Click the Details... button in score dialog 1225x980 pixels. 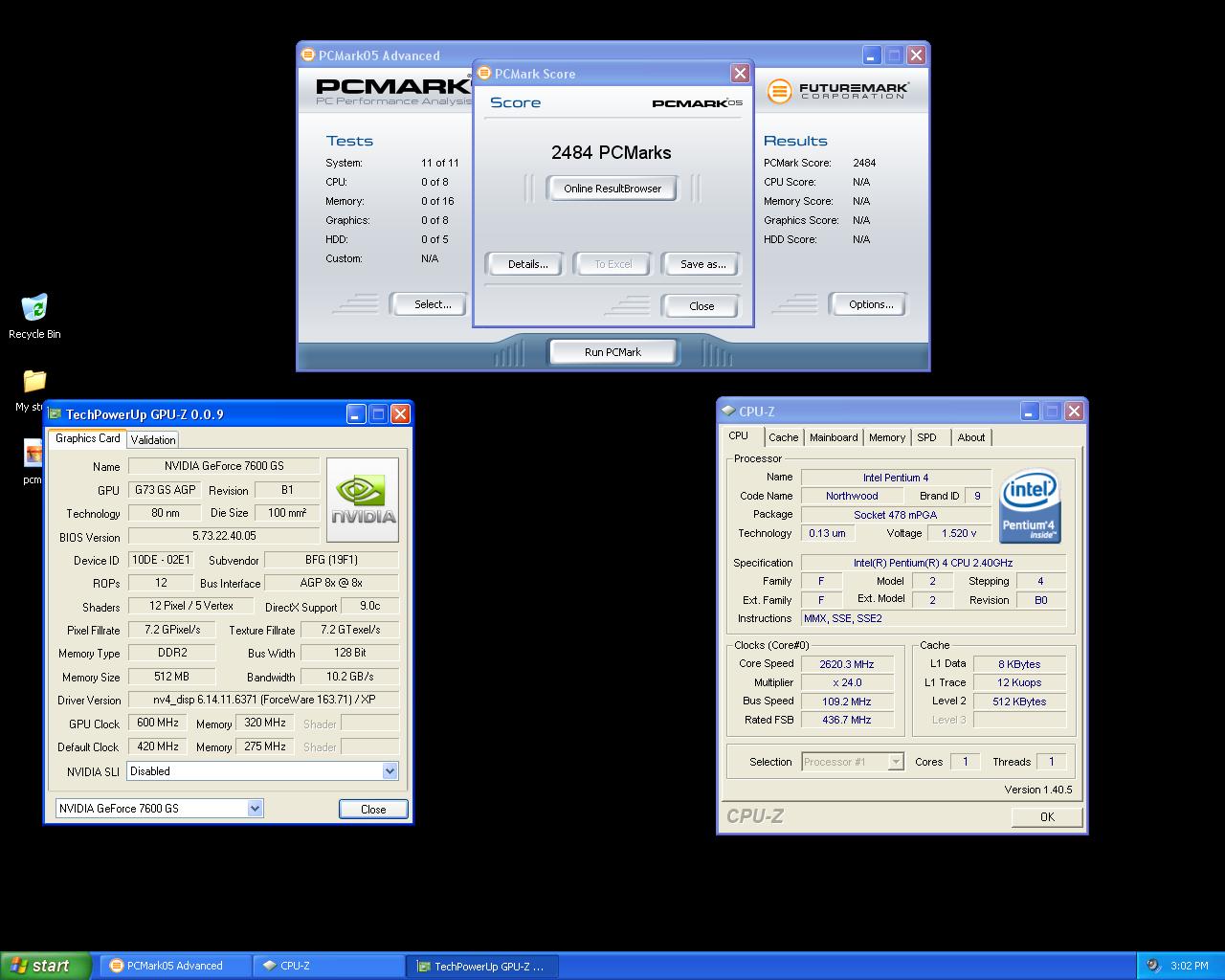click(x=527, y=264)
